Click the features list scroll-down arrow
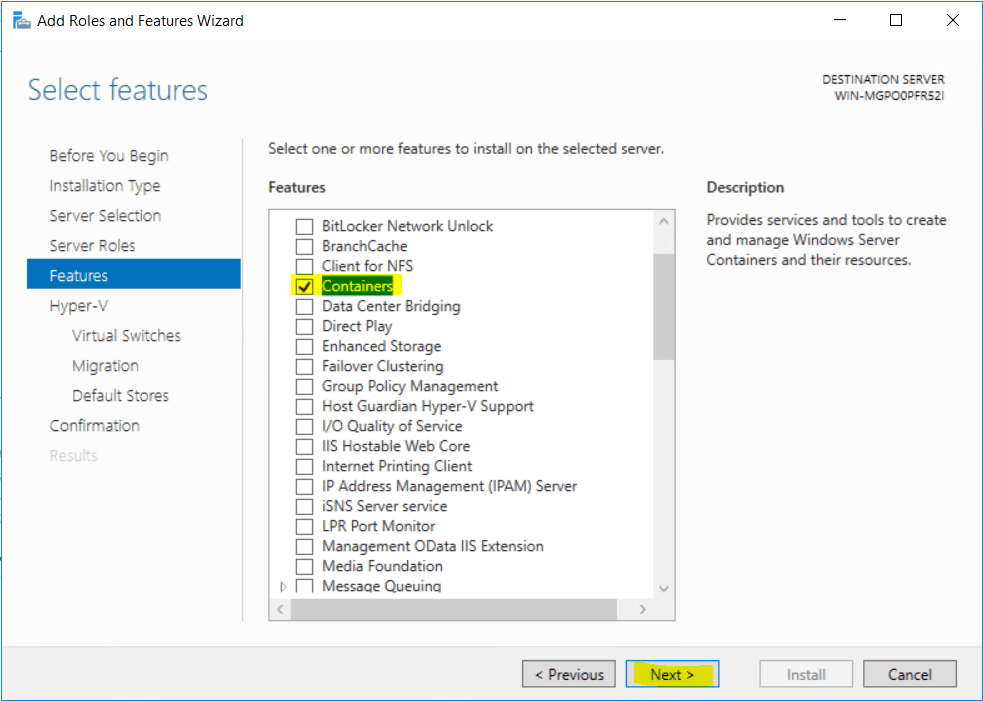The image size is (983, 701). [x=663, y=588]
